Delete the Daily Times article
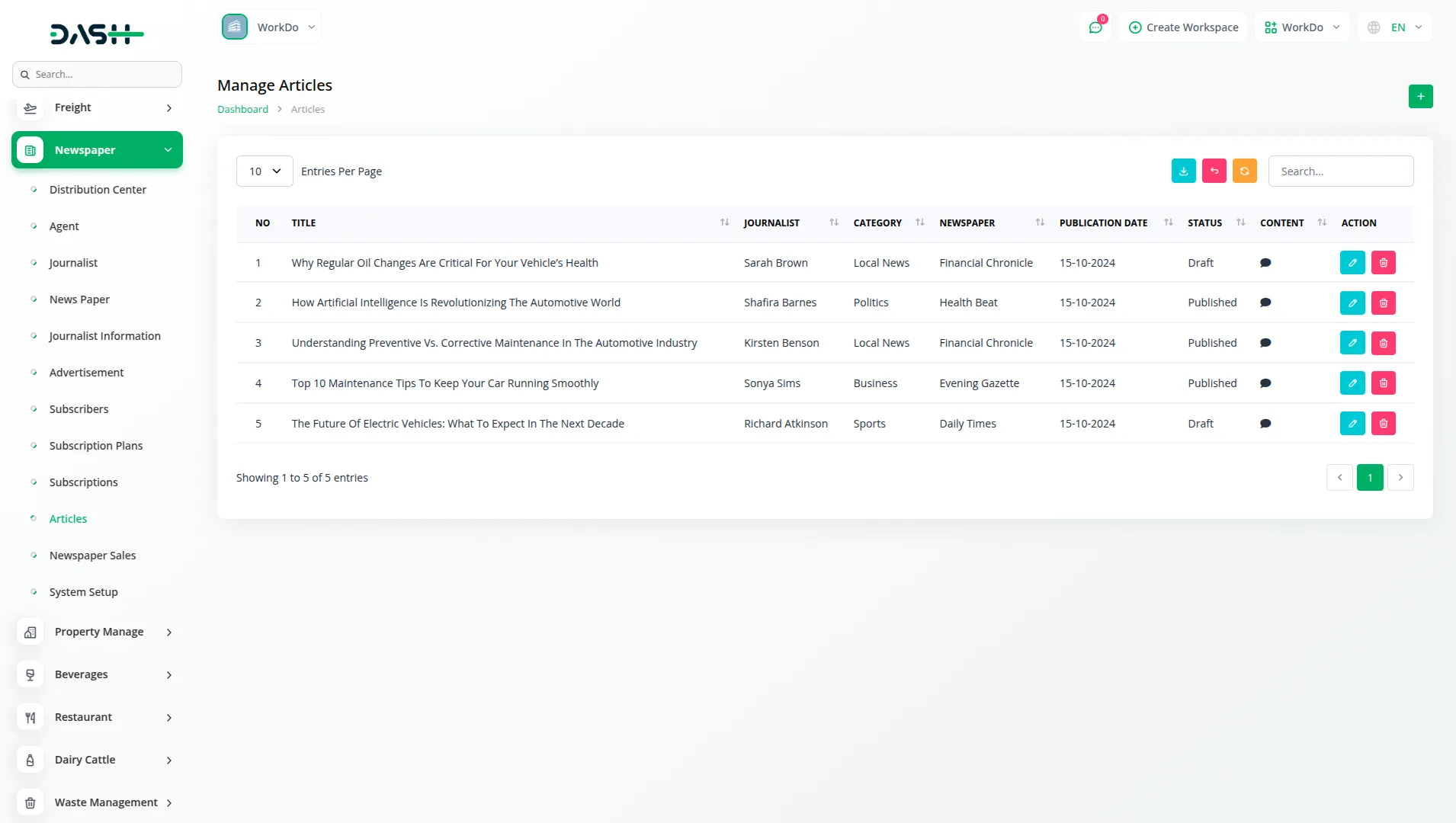Image resolution: width=1456 pixels, height=823 pixels. click(1383, 423)
